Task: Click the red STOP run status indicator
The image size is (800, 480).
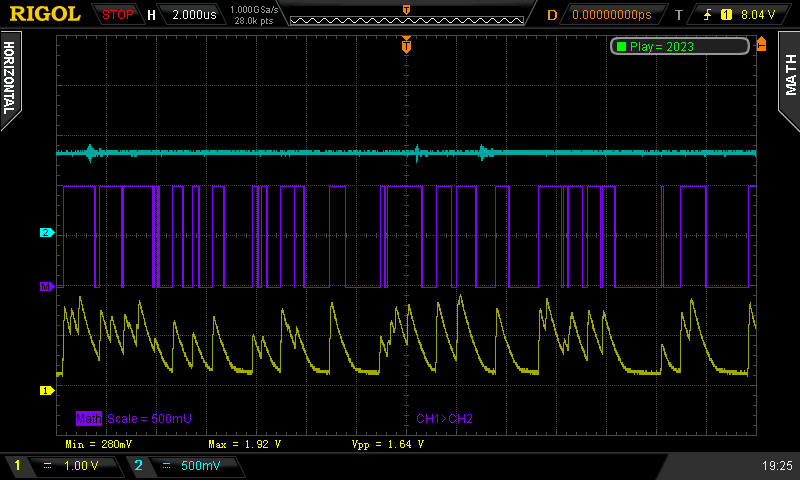Action: [x=118, y=15]
